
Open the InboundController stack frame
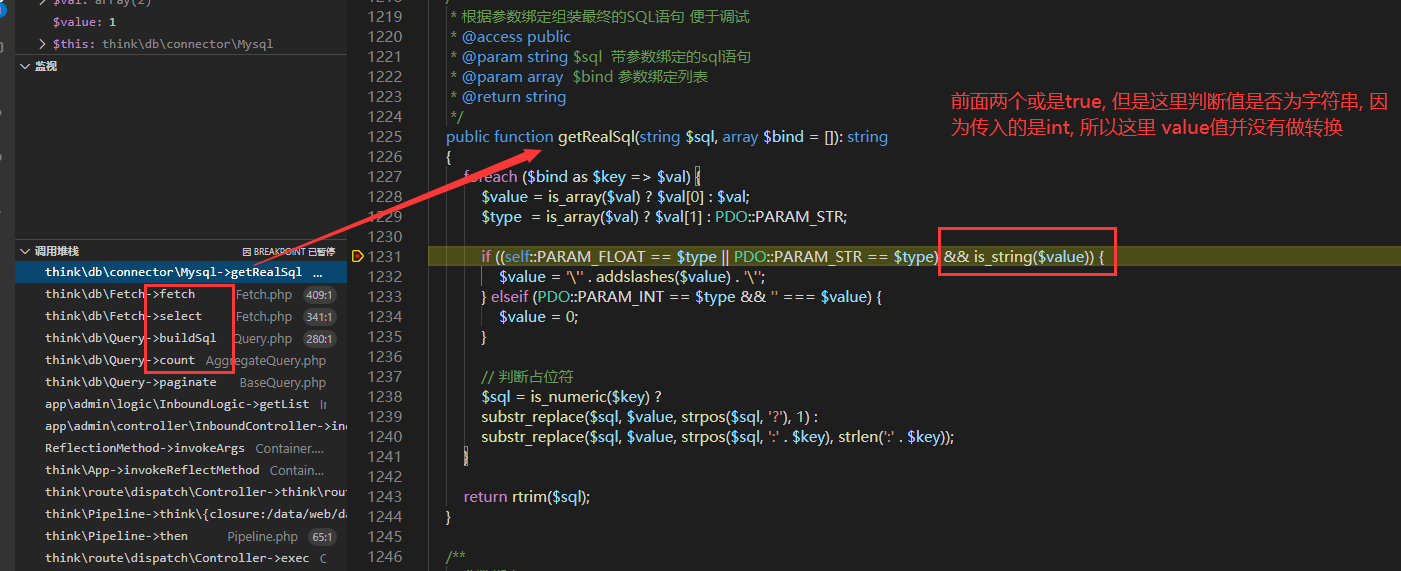(x=181, y=426)
